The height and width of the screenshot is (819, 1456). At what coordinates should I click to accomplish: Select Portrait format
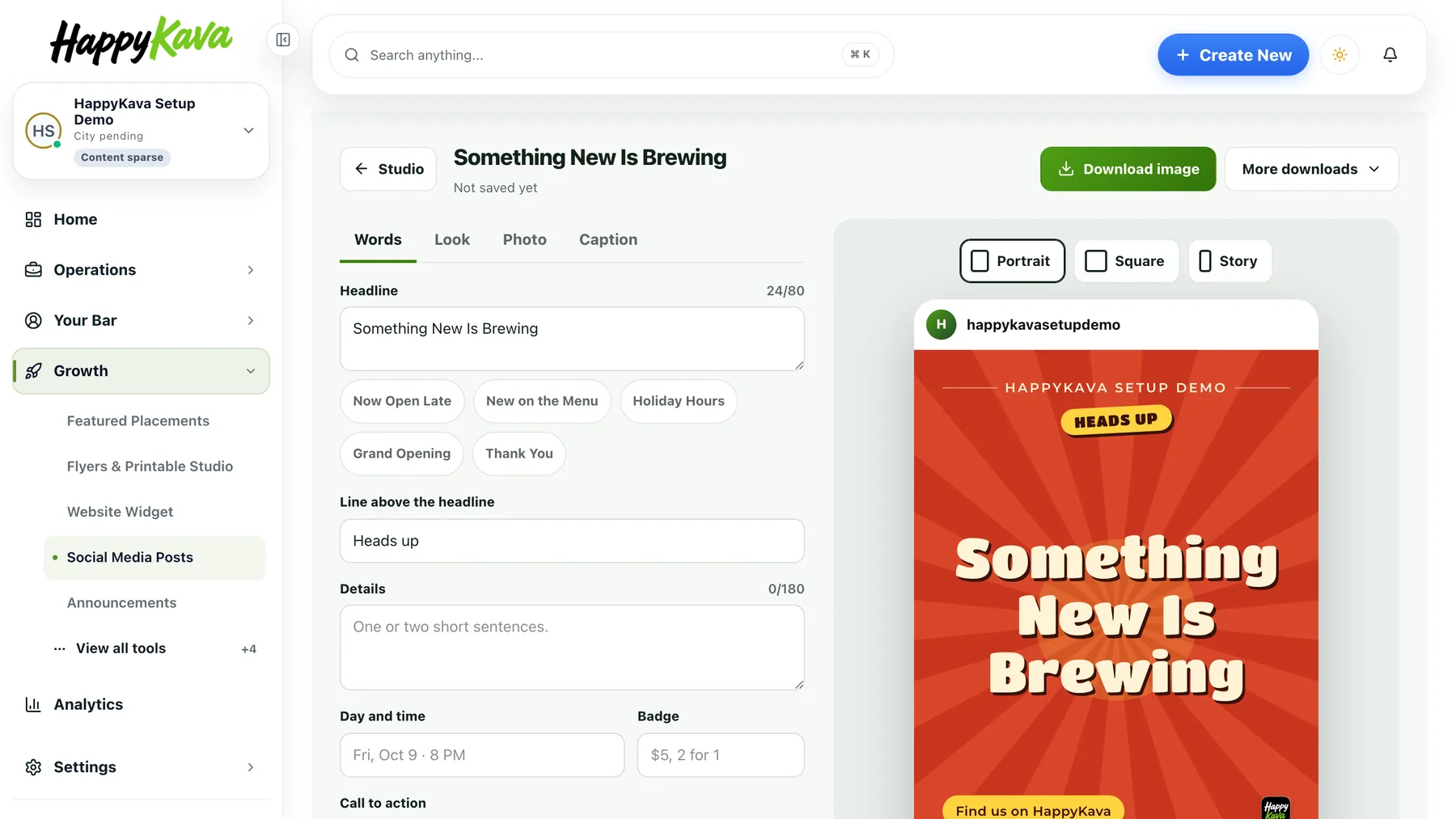(x=1012, y=261)
